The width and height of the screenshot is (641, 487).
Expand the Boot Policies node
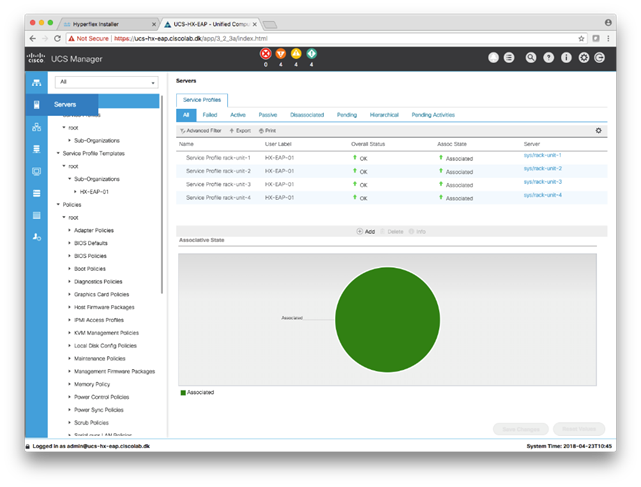[x=69, y=268]
